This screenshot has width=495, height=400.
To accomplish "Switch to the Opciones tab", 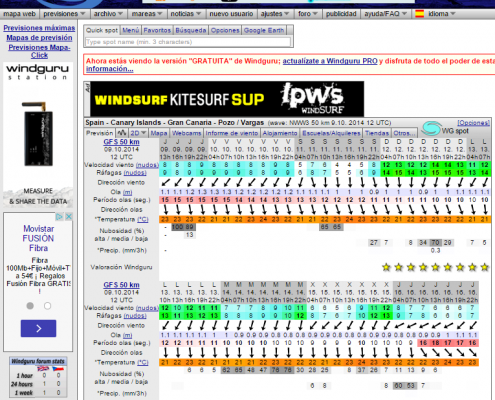I will pyautogui.click(x=225, y=30).
